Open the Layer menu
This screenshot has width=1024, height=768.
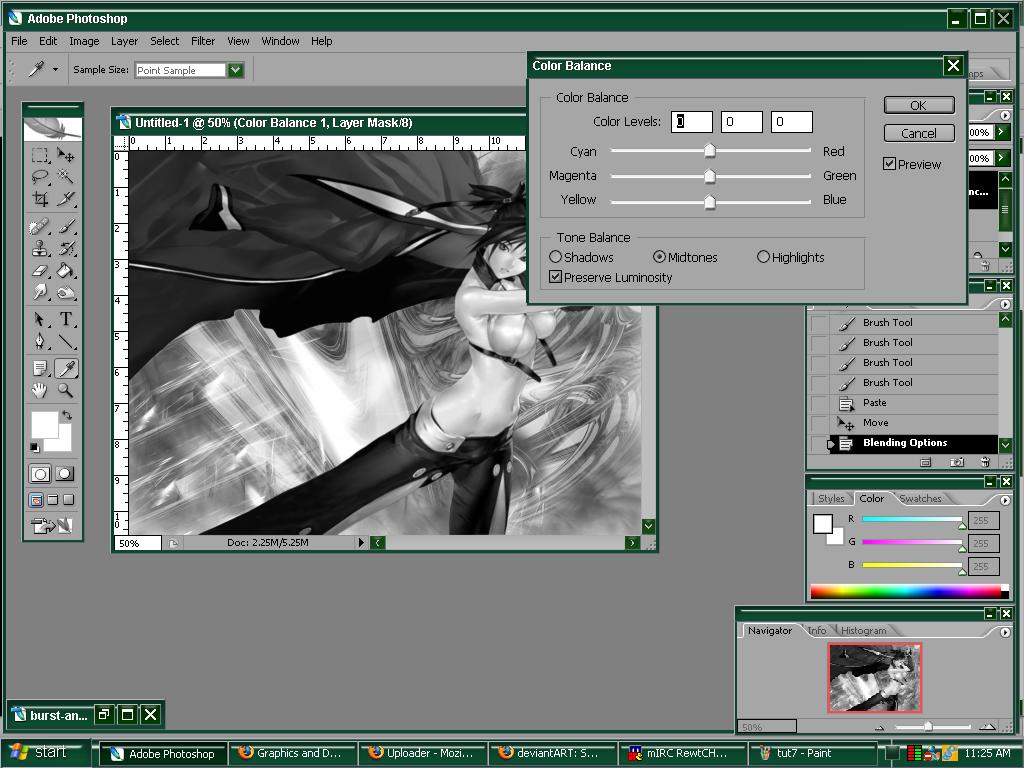pos(124,41)
